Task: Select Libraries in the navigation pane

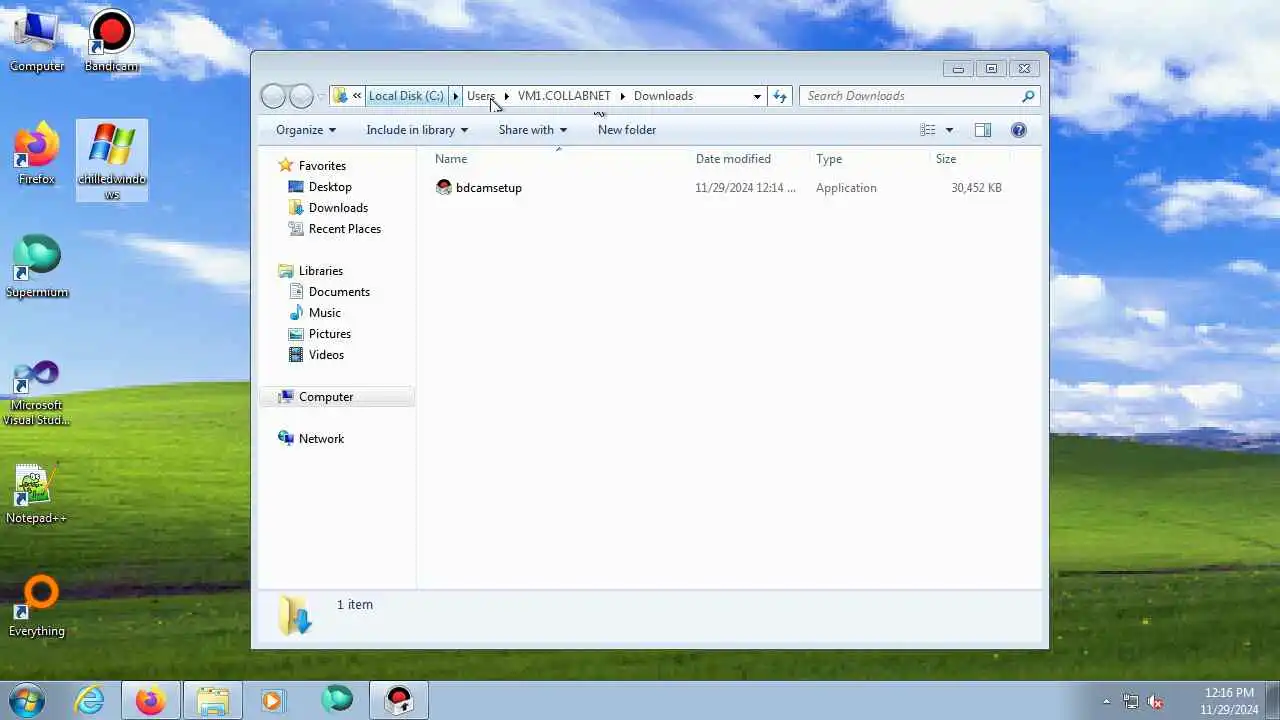Action: [321, 271]
